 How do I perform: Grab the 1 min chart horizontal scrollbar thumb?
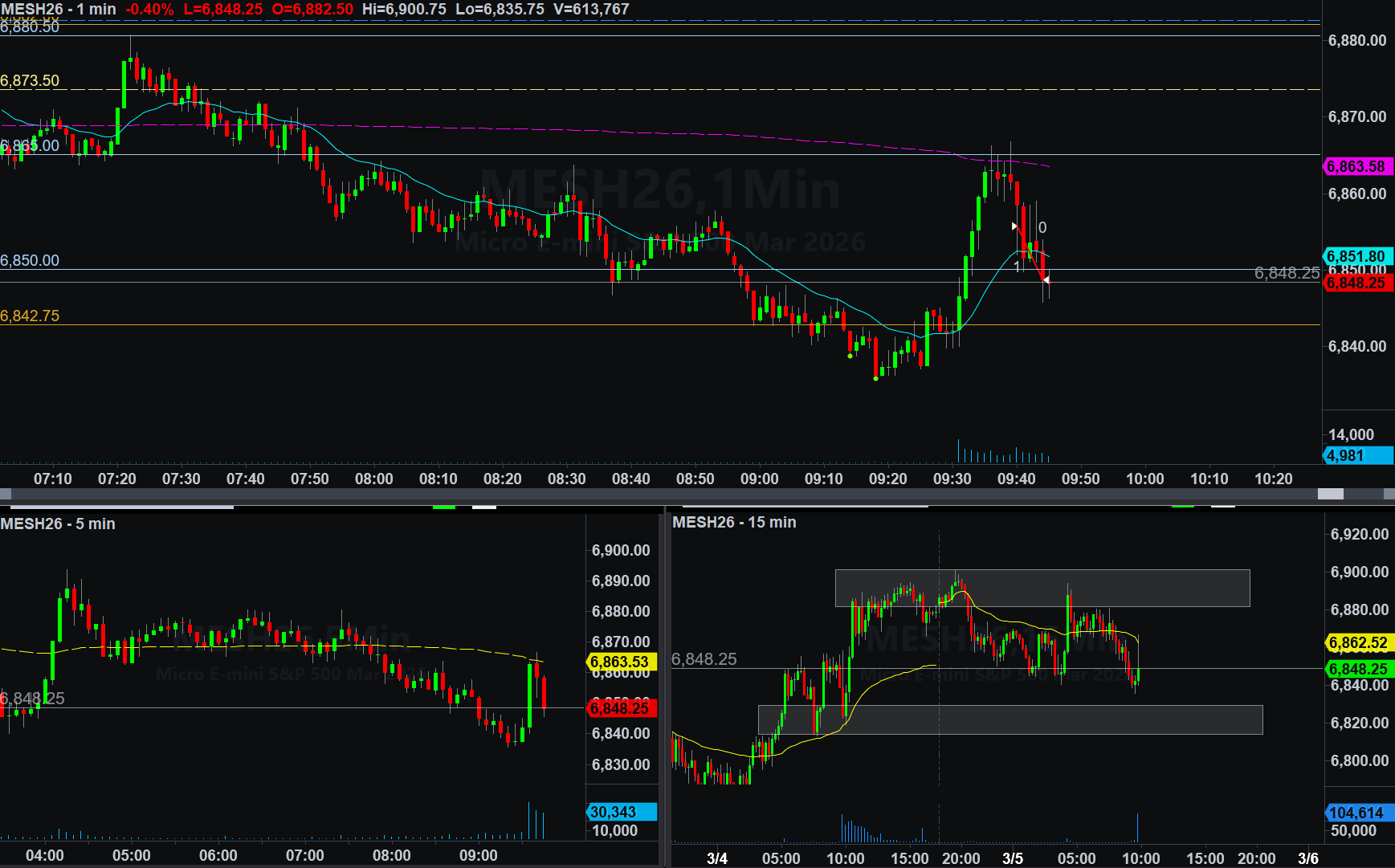(x=1331, y=494)
